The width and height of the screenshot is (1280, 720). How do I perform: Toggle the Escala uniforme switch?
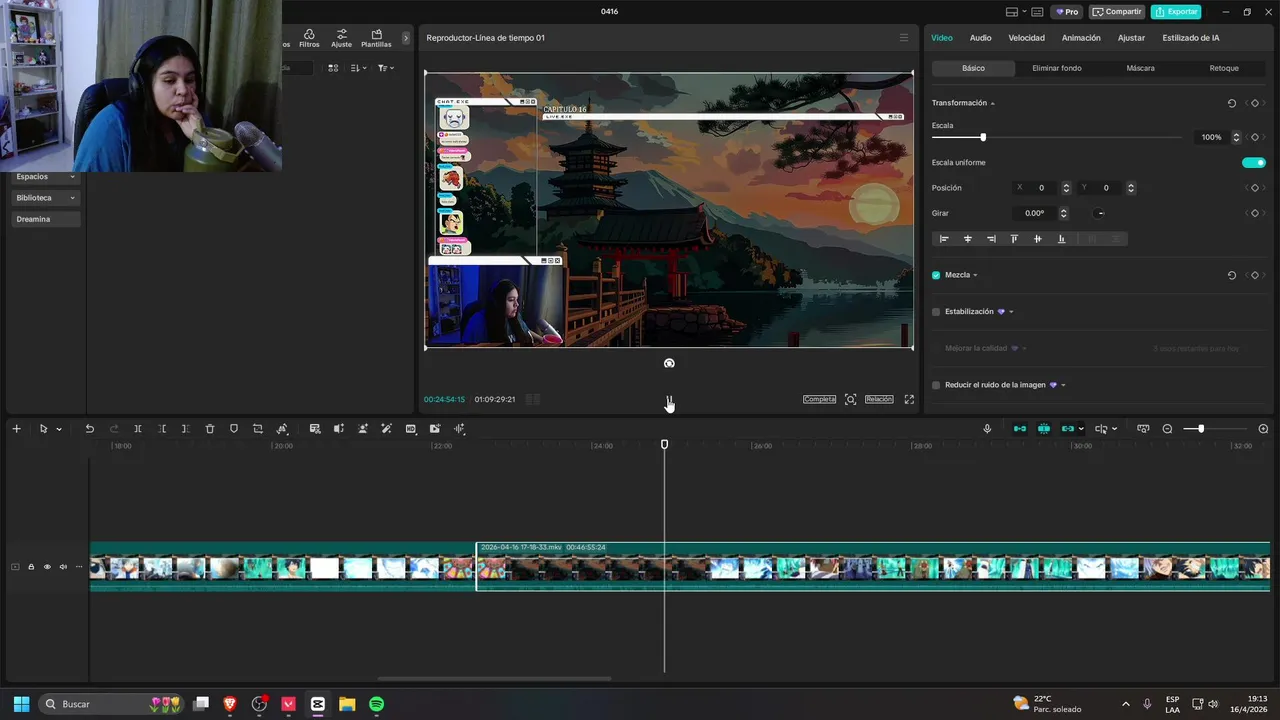1253,162
